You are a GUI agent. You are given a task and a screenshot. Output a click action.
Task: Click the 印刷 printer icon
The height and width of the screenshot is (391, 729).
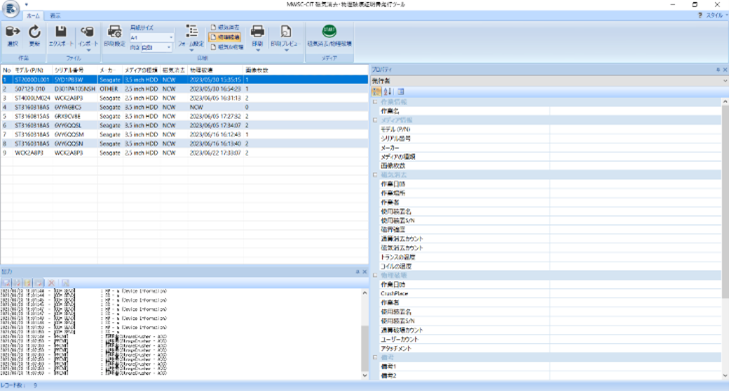click(x=257, y=32)
